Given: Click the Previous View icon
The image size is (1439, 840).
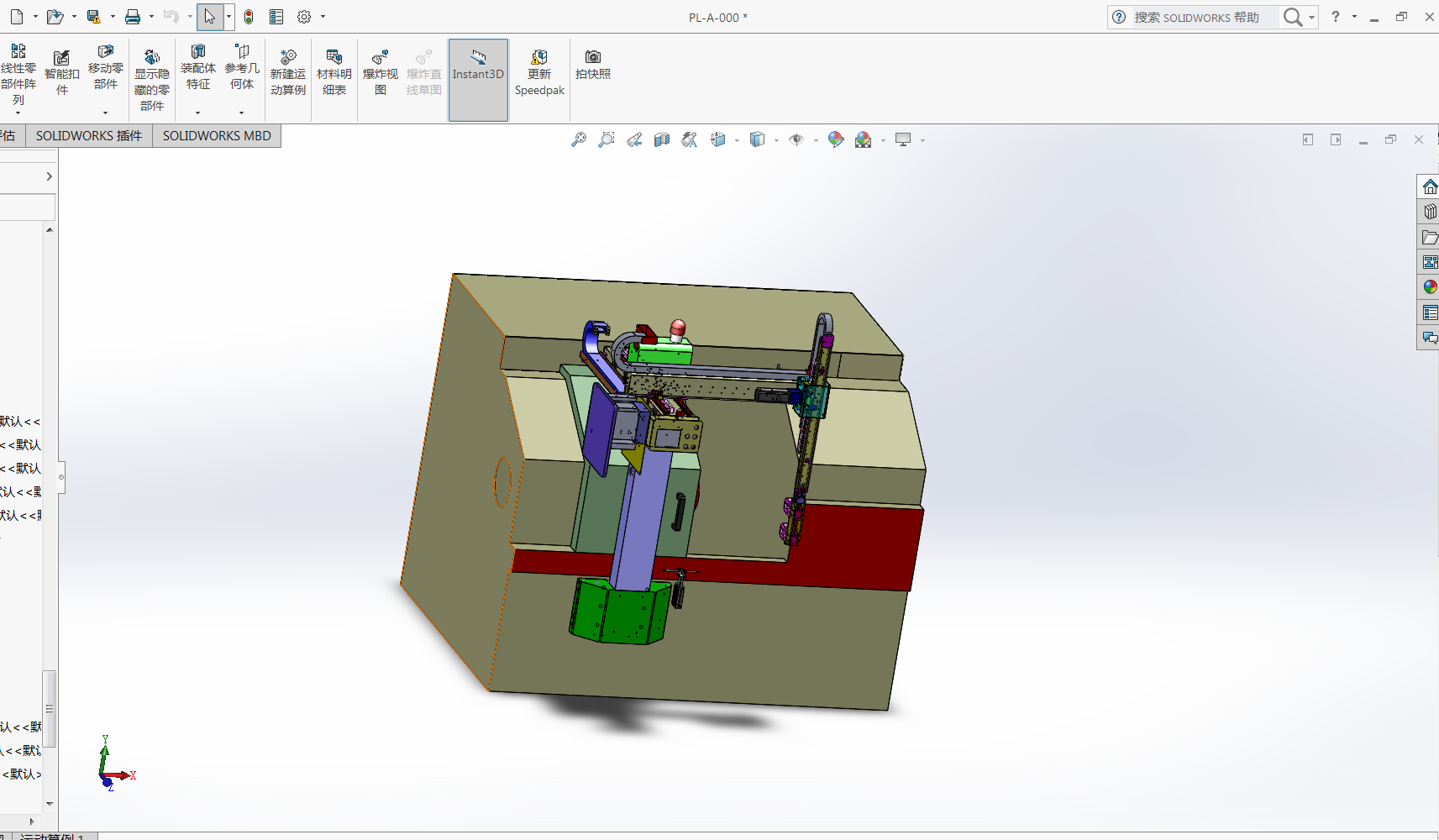Looking at the screenshot, I should 634,140.
